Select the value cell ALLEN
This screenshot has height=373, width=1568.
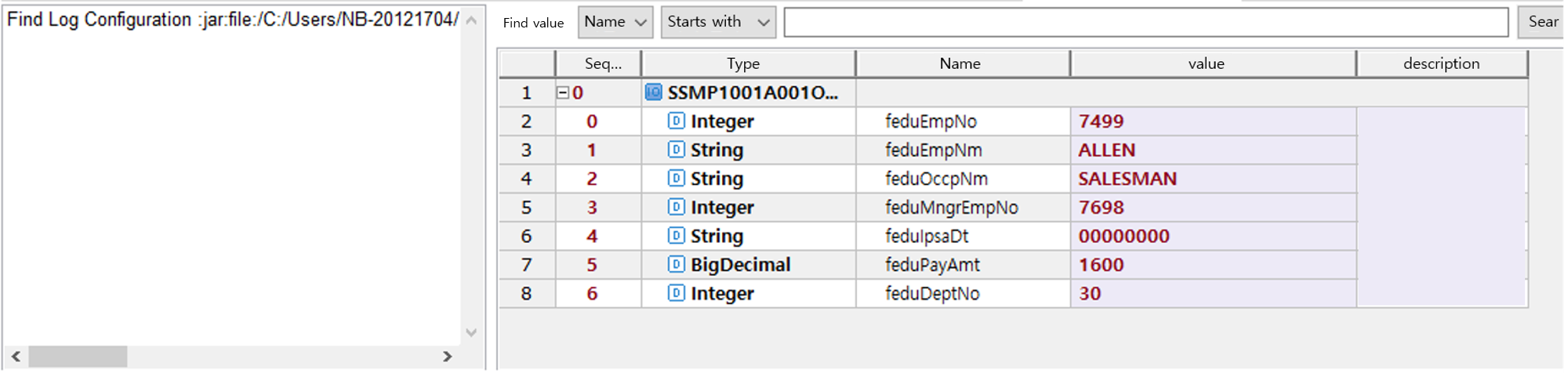coord(1213,150)
